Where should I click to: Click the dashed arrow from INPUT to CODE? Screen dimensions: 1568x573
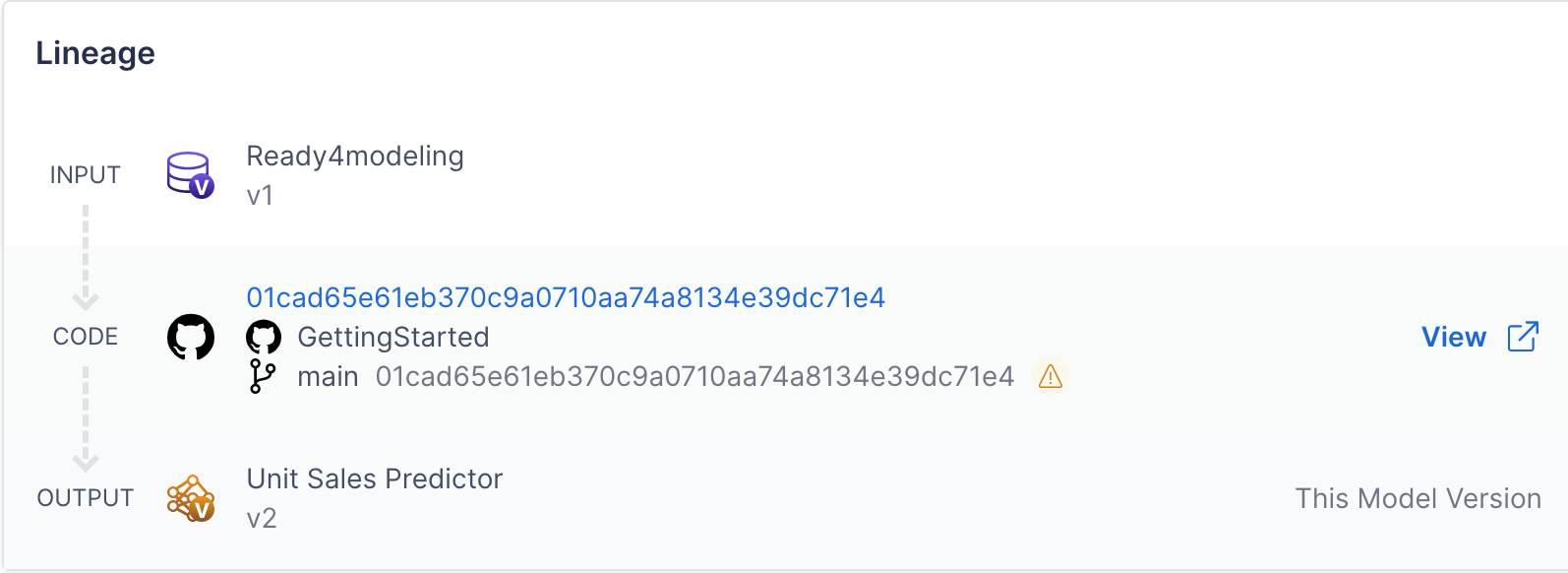86,256
